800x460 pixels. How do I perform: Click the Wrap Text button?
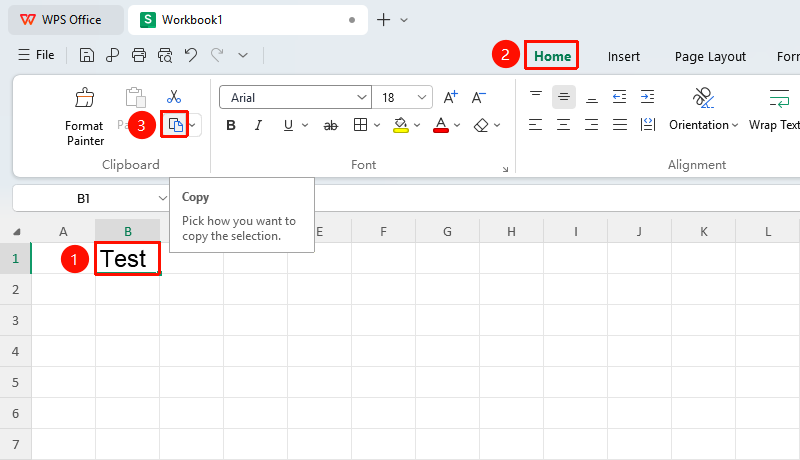click(x=774, y=109)
